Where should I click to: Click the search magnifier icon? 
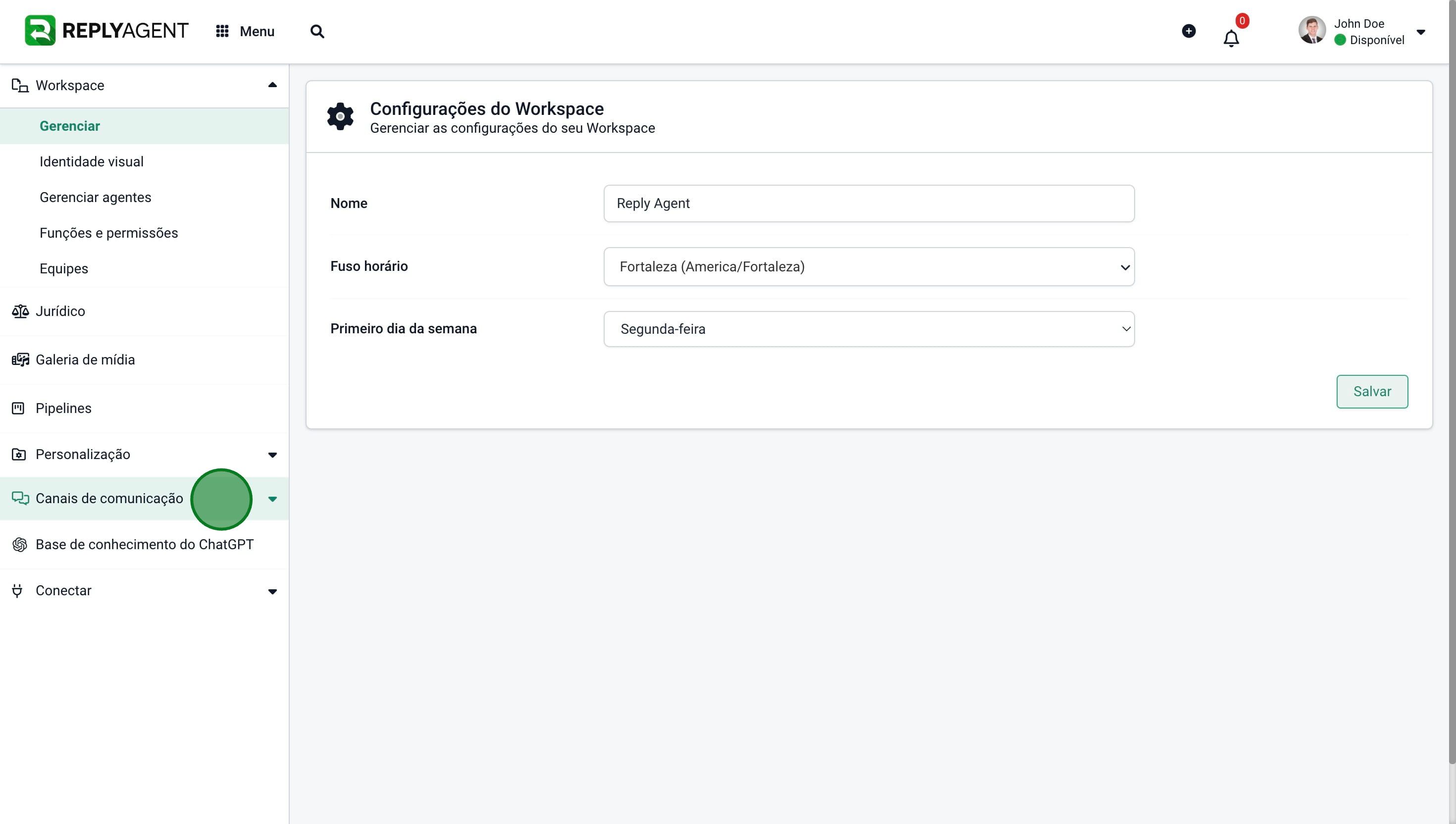point(317,31)
